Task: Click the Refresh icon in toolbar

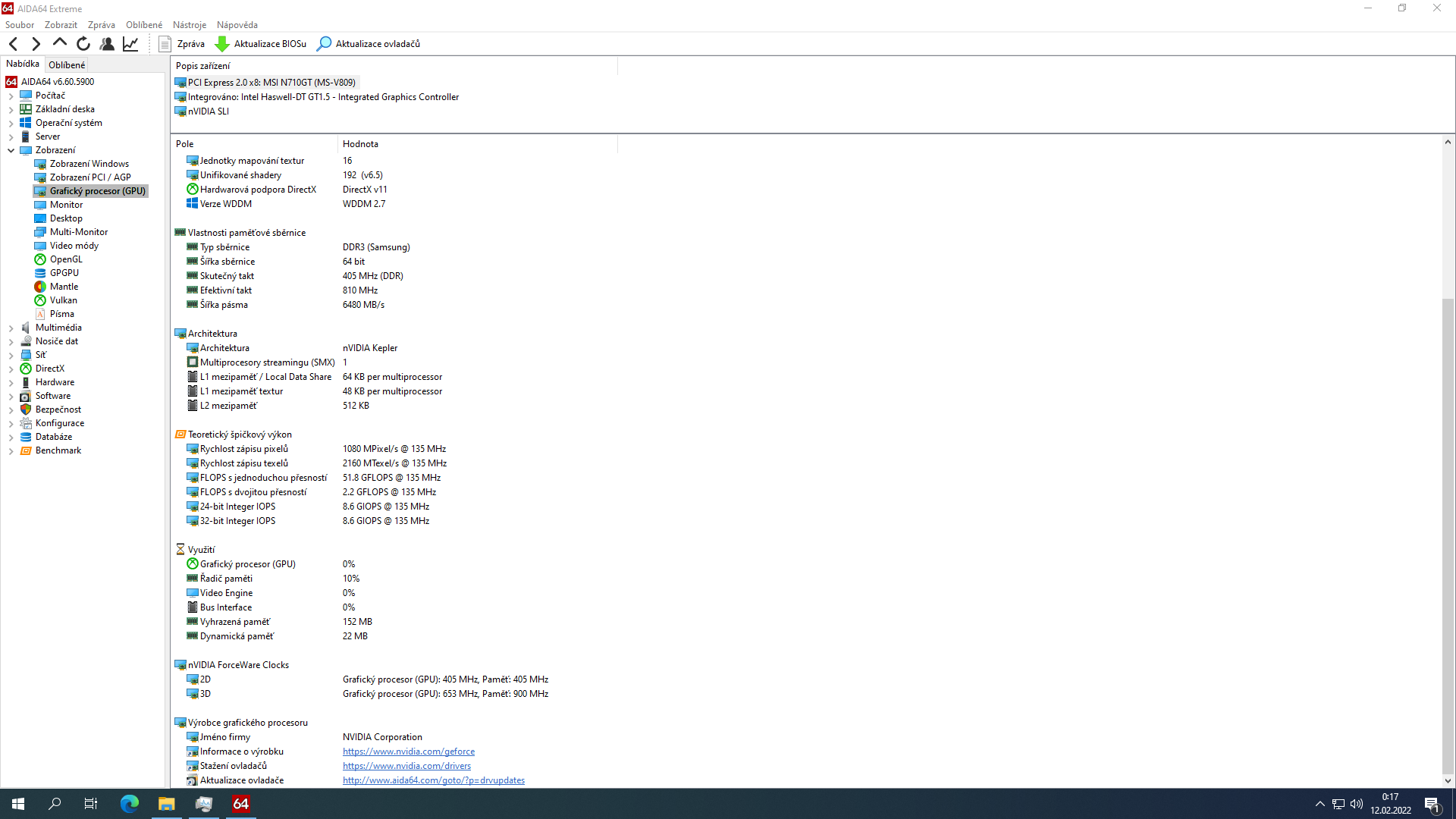Action: click(83, 44)
